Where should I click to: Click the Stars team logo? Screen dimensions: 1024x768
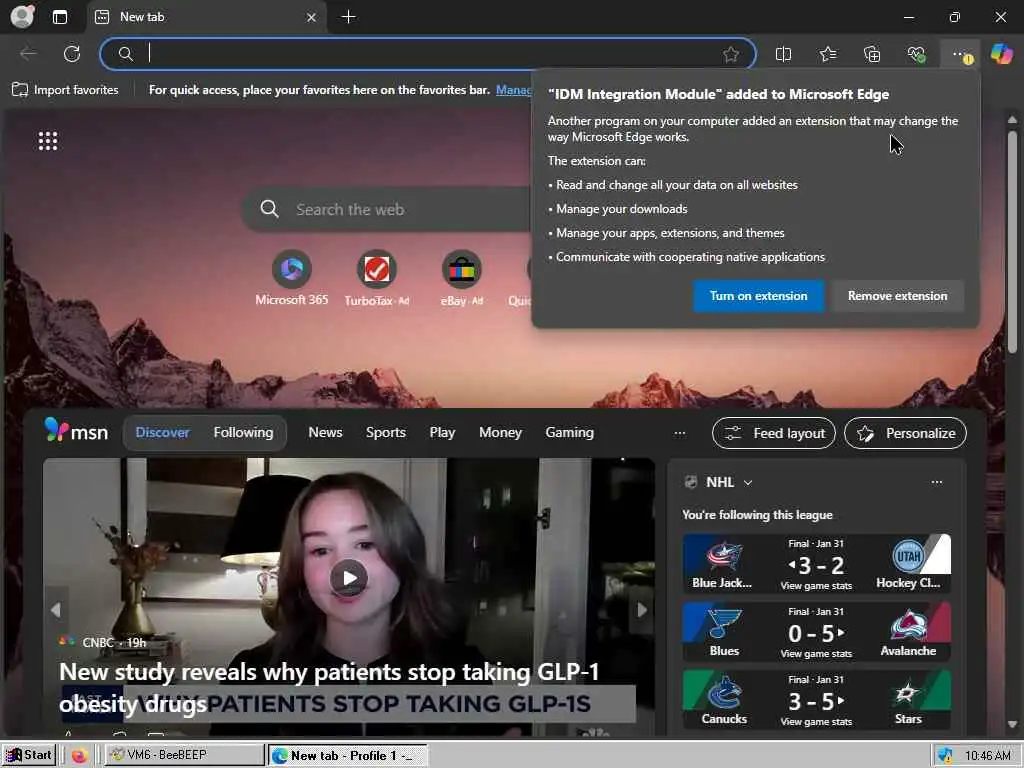click(x=907, y=693)
